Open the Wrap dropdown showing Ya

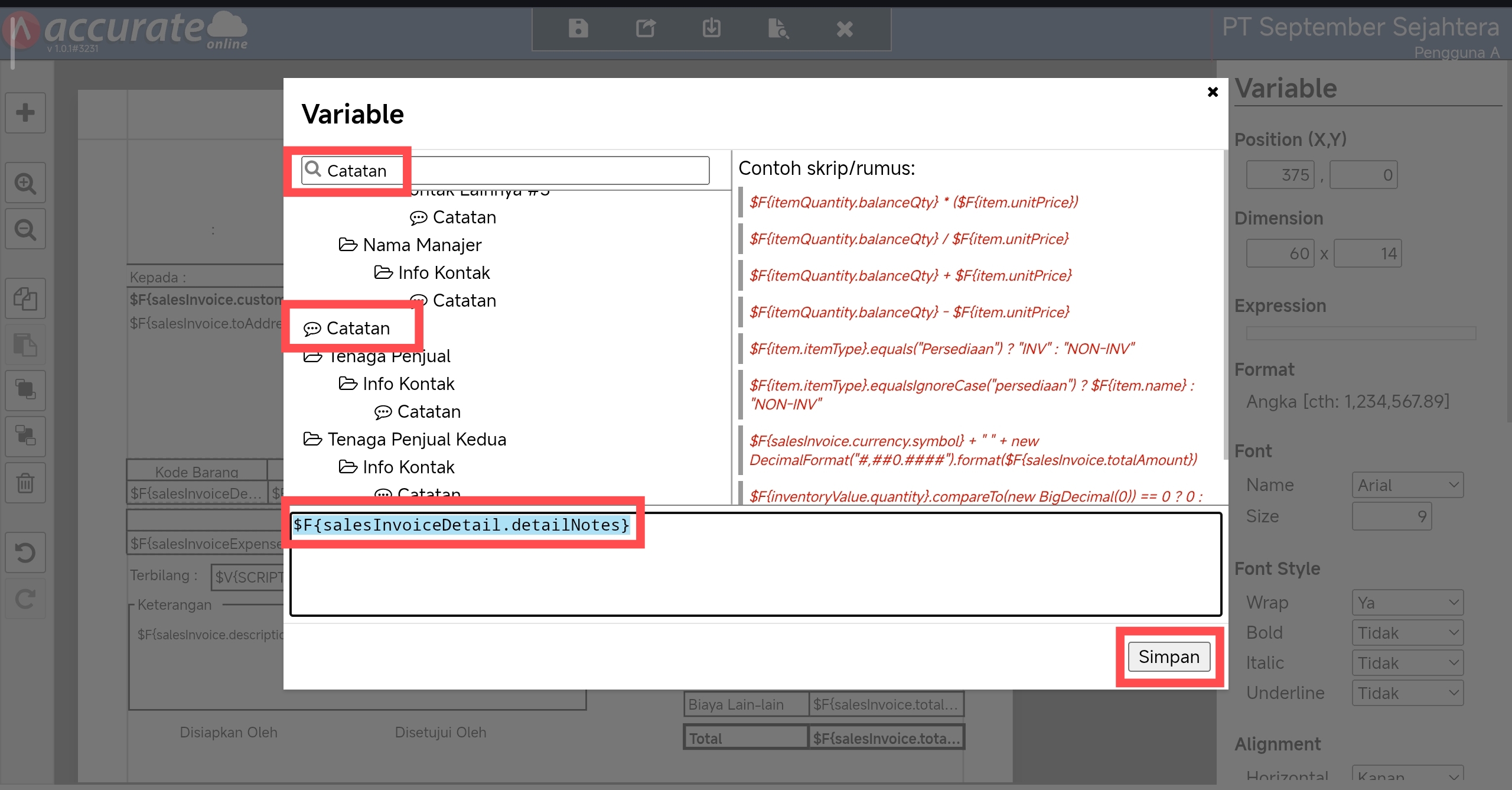[1407, 603]
